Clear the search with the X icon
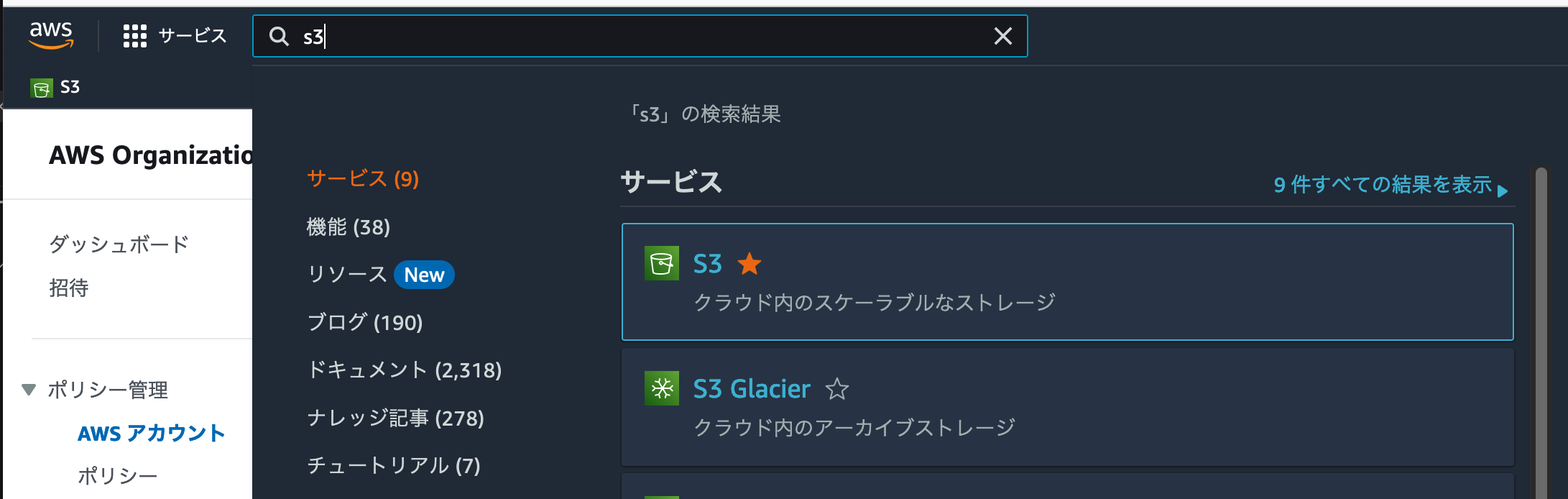 pos(1002,35)
